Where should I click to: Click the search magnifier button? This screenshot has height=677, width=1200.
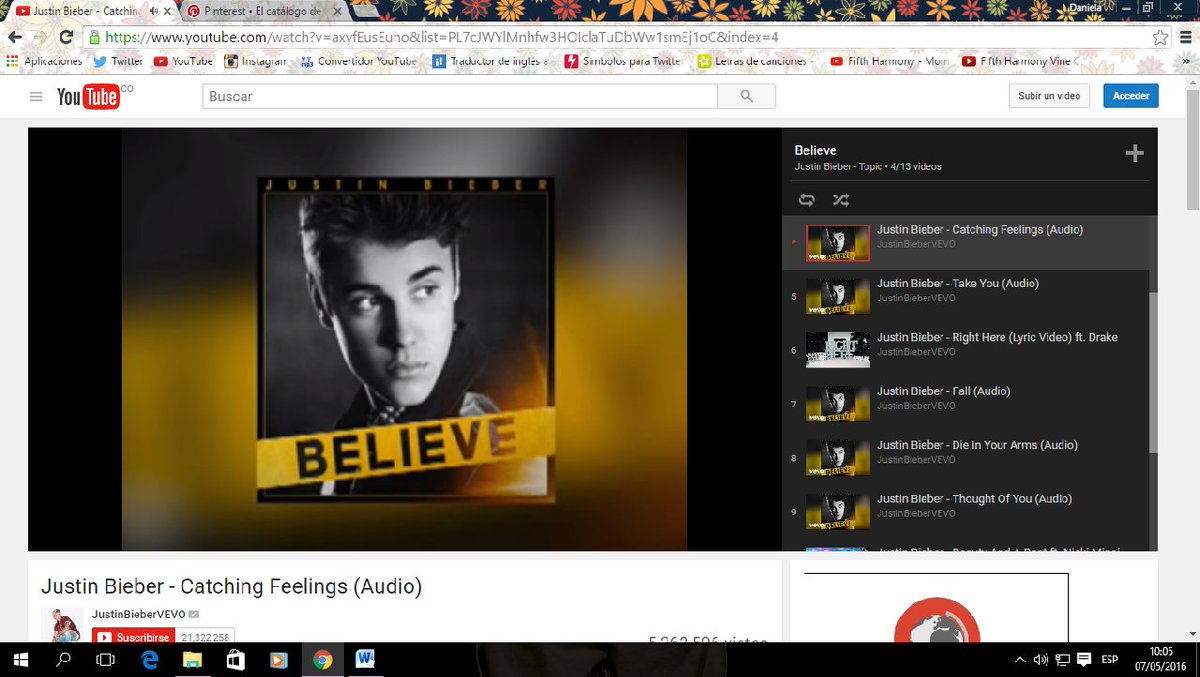click(746, 96)
